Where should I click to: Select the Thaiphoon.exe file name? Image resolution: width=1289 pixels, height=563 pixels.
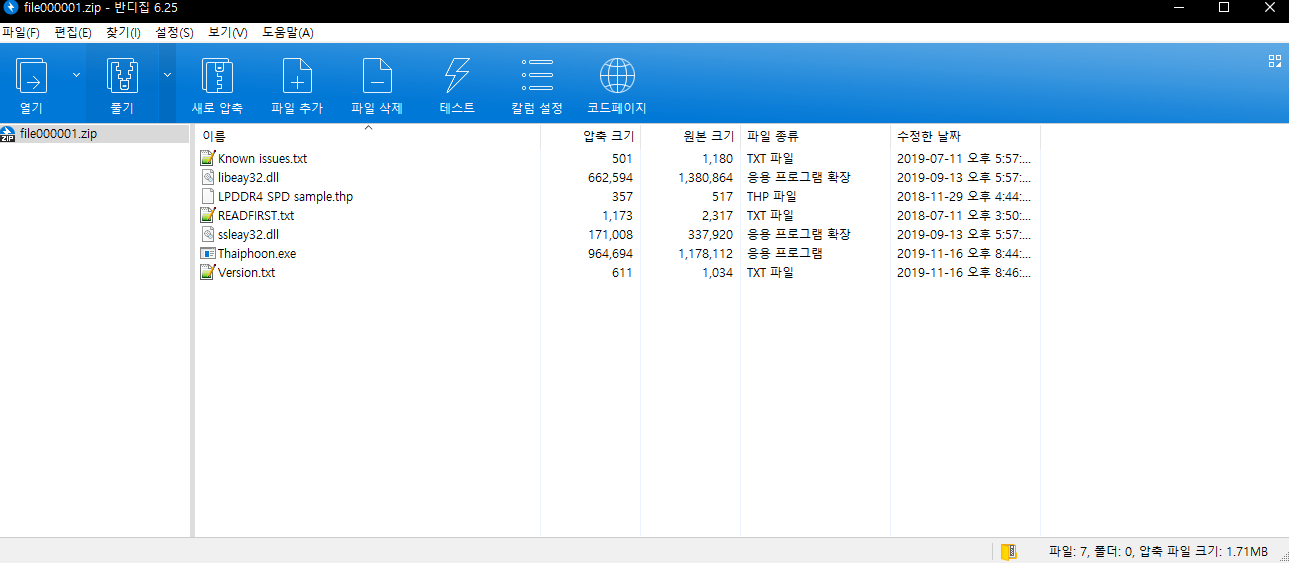click(x=257, y=253)
